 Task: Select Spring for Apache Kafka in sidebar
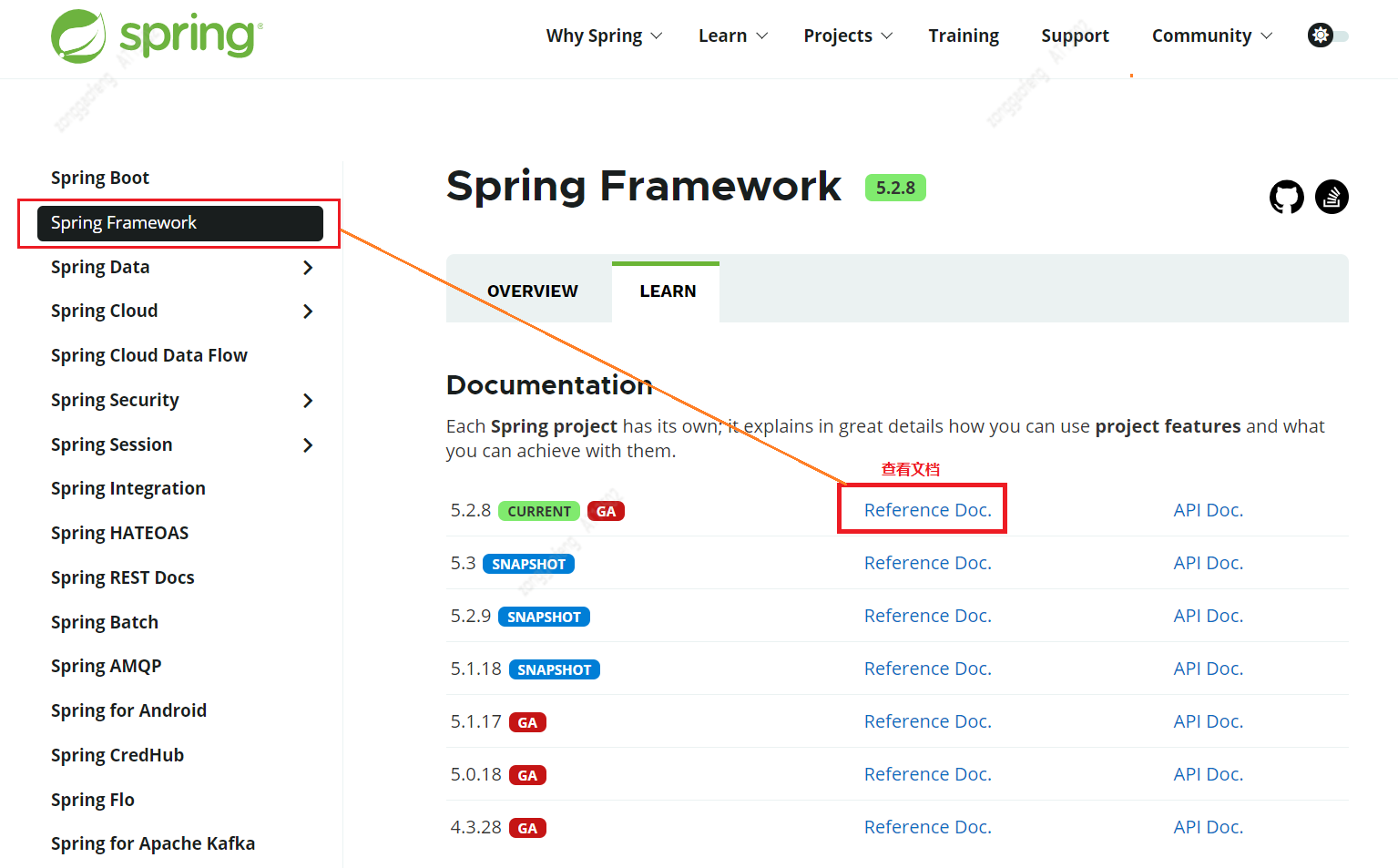click(x=152, y=842)
